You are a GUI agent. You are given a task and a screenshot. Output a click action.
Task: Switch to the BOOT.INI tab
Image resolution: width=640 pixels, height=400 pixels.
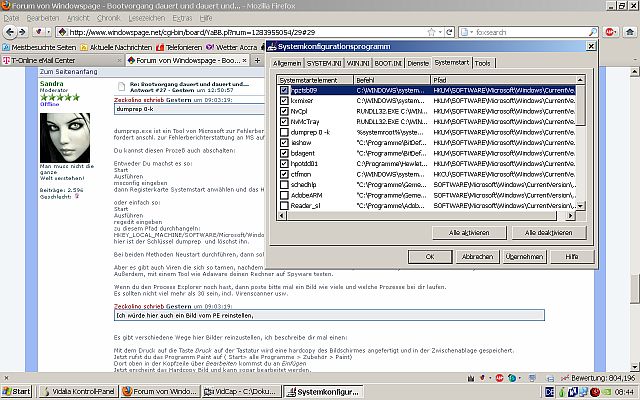pyautogui.click(x=388, y=63)
